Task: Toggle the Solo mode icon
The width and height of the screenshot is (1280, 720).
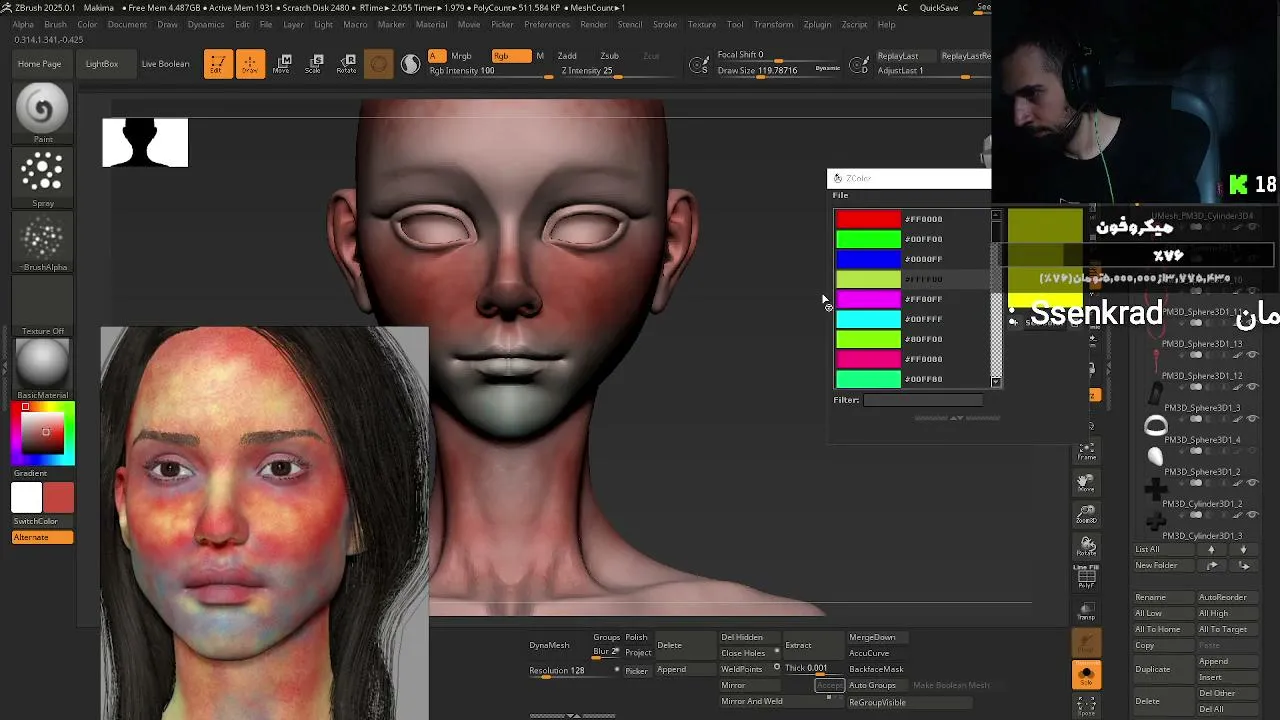Action: click(1086, 675)
